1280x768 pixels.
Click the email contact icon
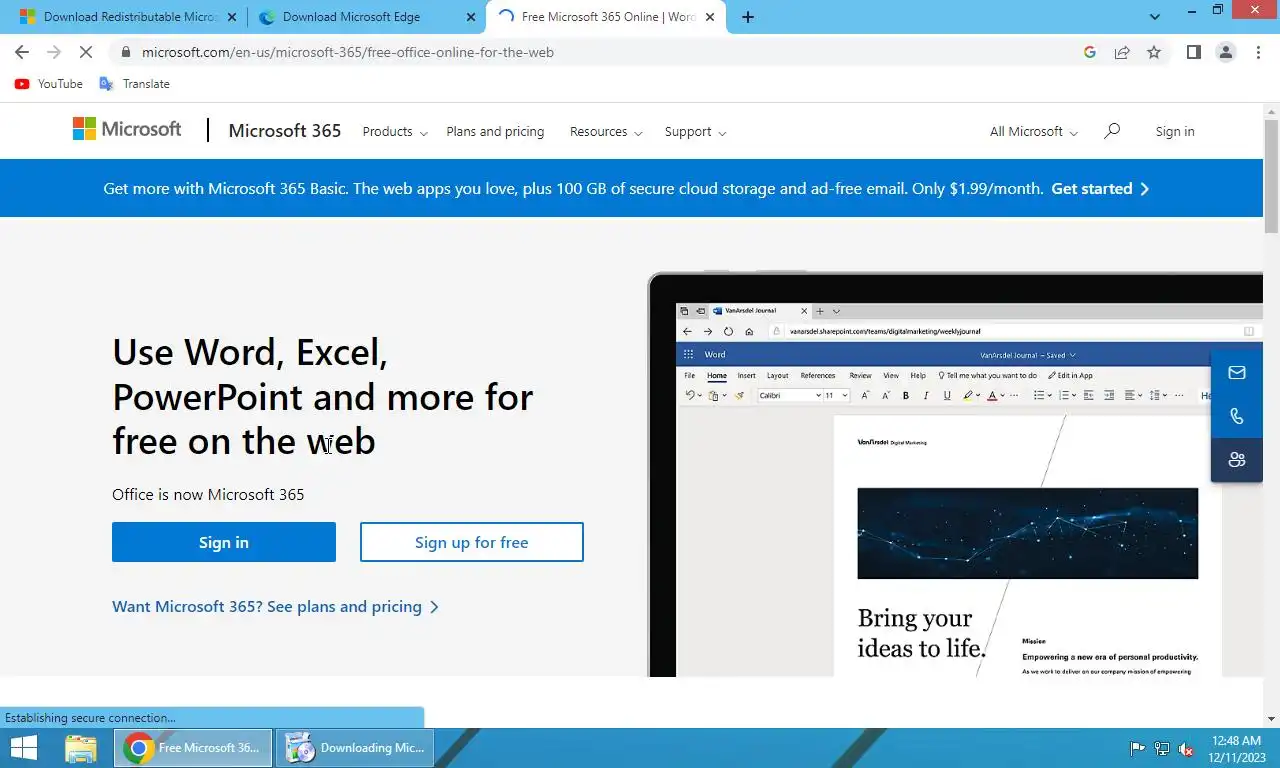pos(1237,373)
